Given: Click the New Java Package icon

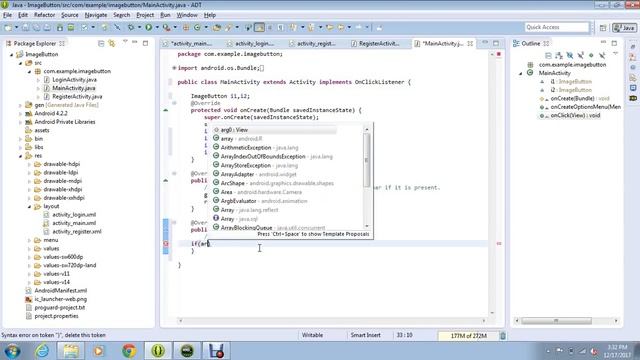Looking at the screenshot, I should point(185,27).
